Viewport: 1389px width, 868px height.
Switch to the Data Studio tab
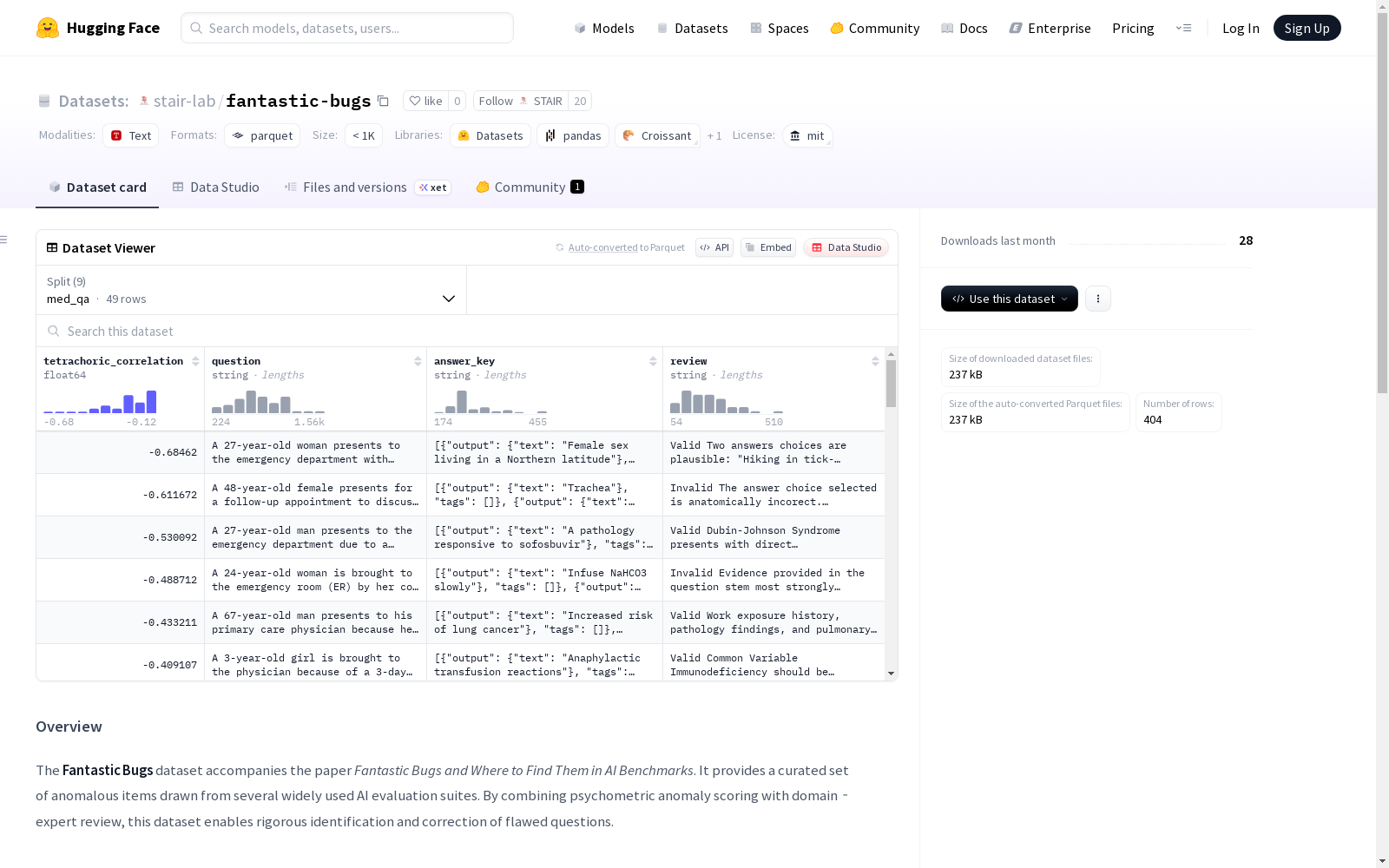pyautogui.click(x=215, y=187)
